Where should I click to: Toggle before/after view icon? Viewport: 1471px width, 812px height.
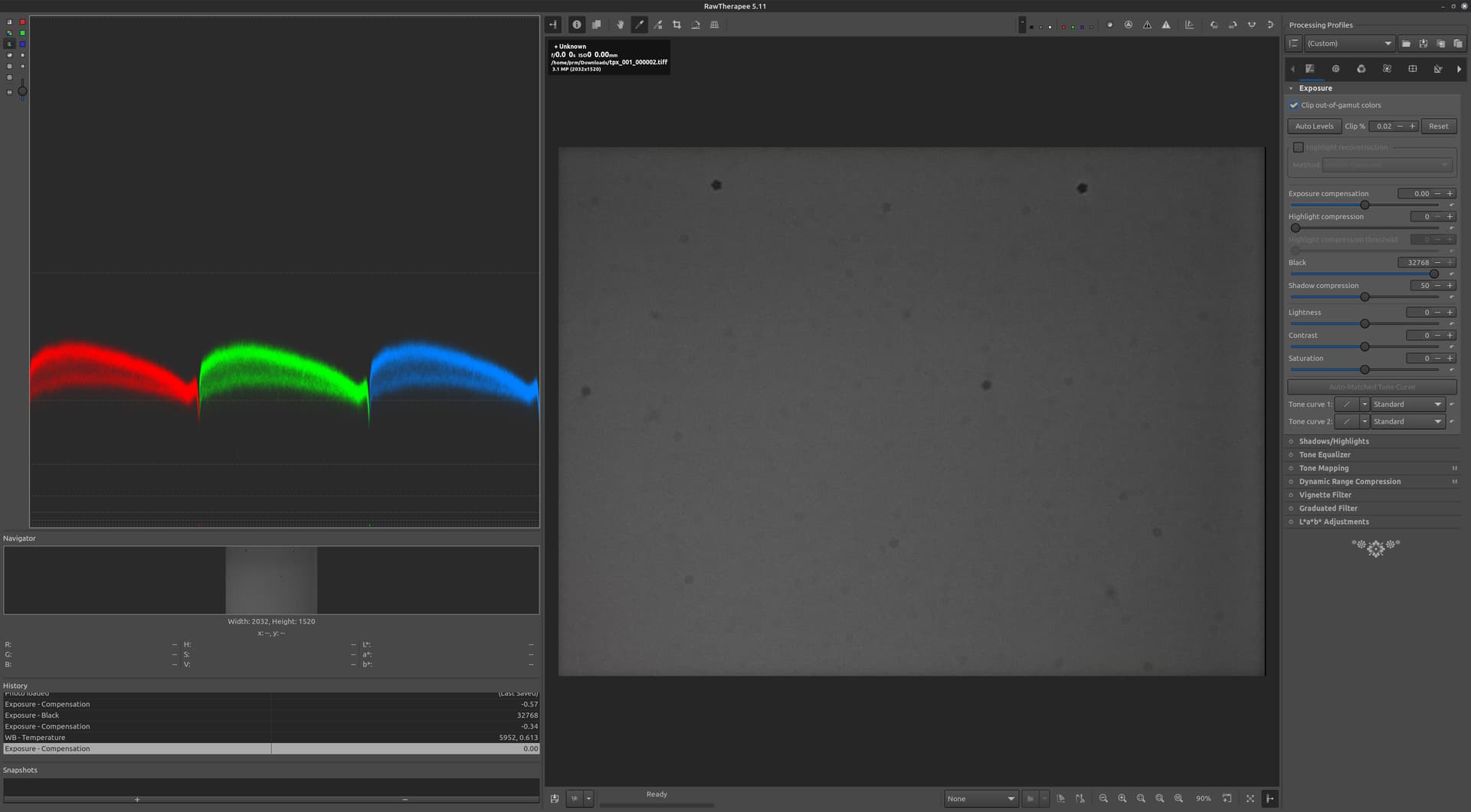pyautogui.click(x=596, y=25)
